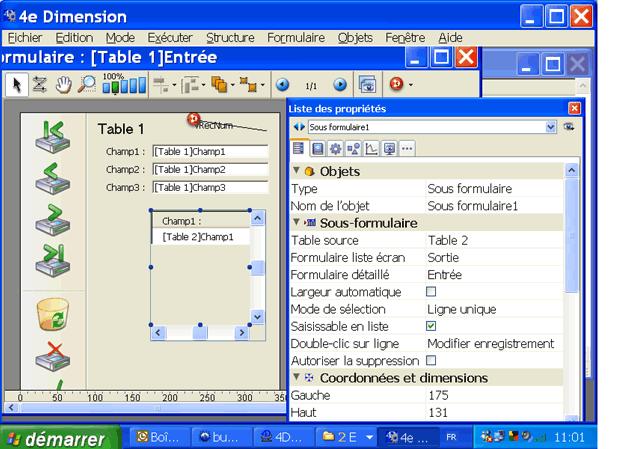The height and width of the screenshot is (449, 642).
Task: Go to the next form page
Action: (340, 85)
